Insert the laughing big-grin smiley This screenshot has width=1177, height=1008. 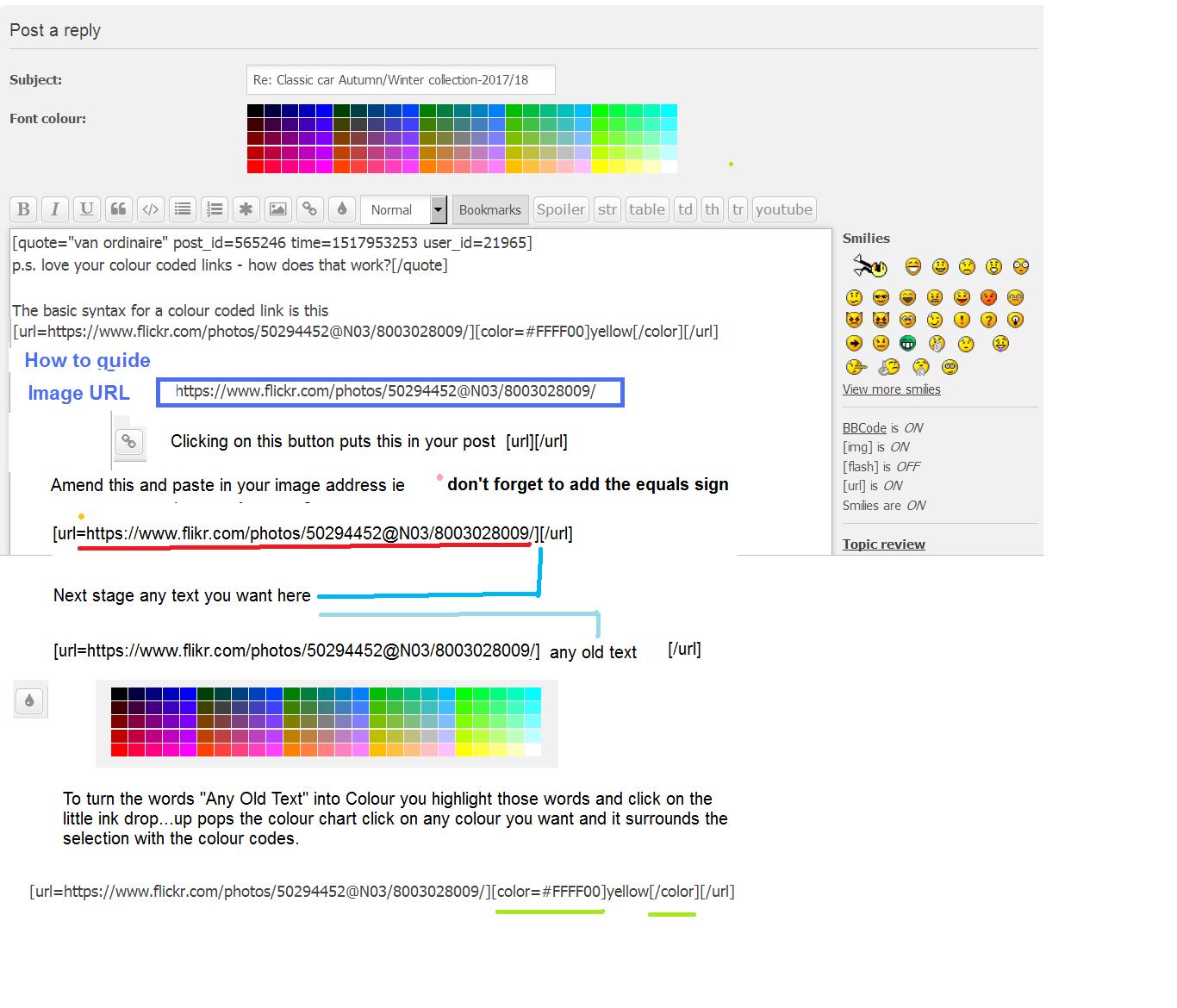tap(913, 266)
